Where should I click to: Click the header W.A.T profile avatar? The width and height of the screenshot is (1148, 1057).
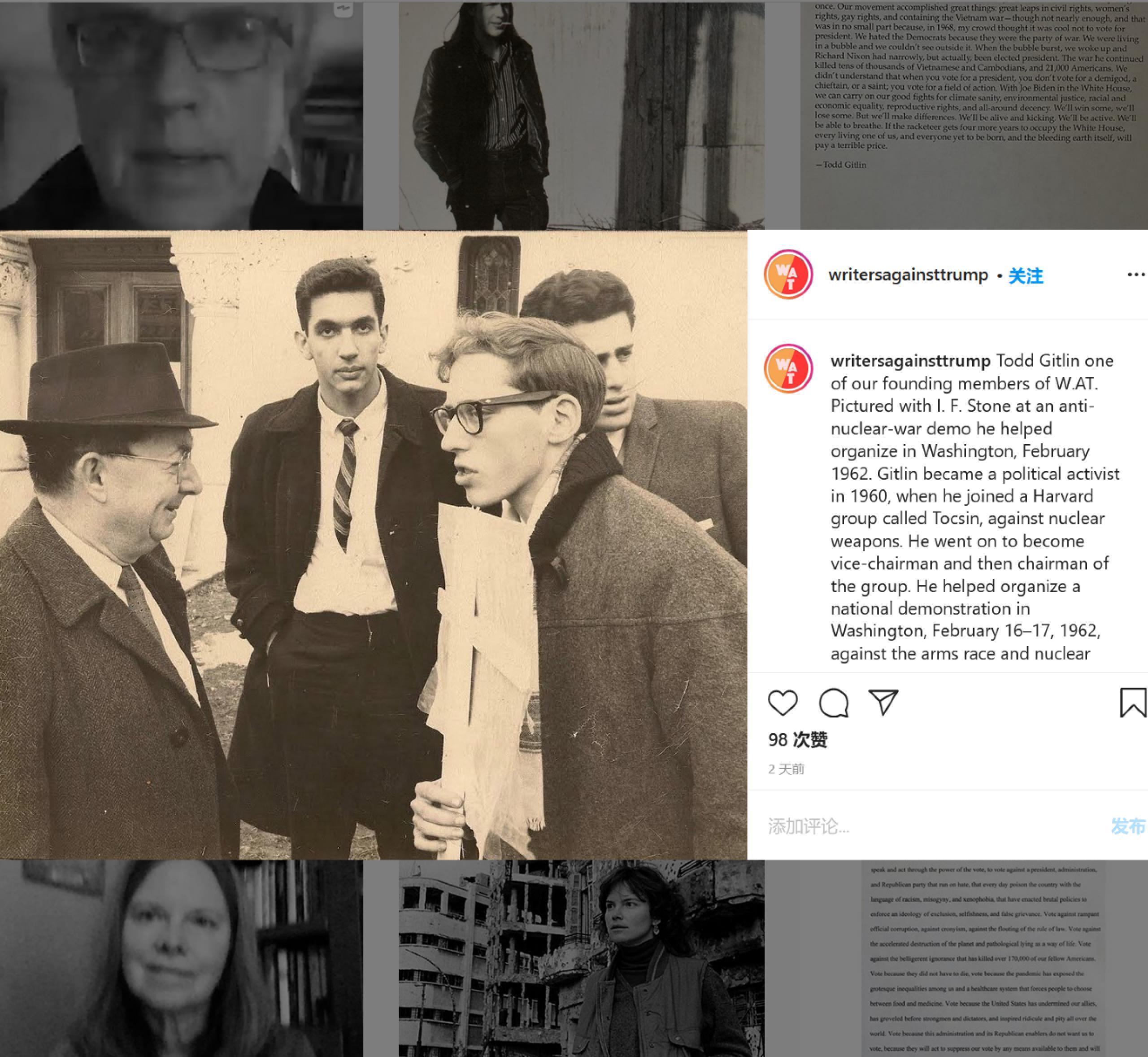coord(788,275)
